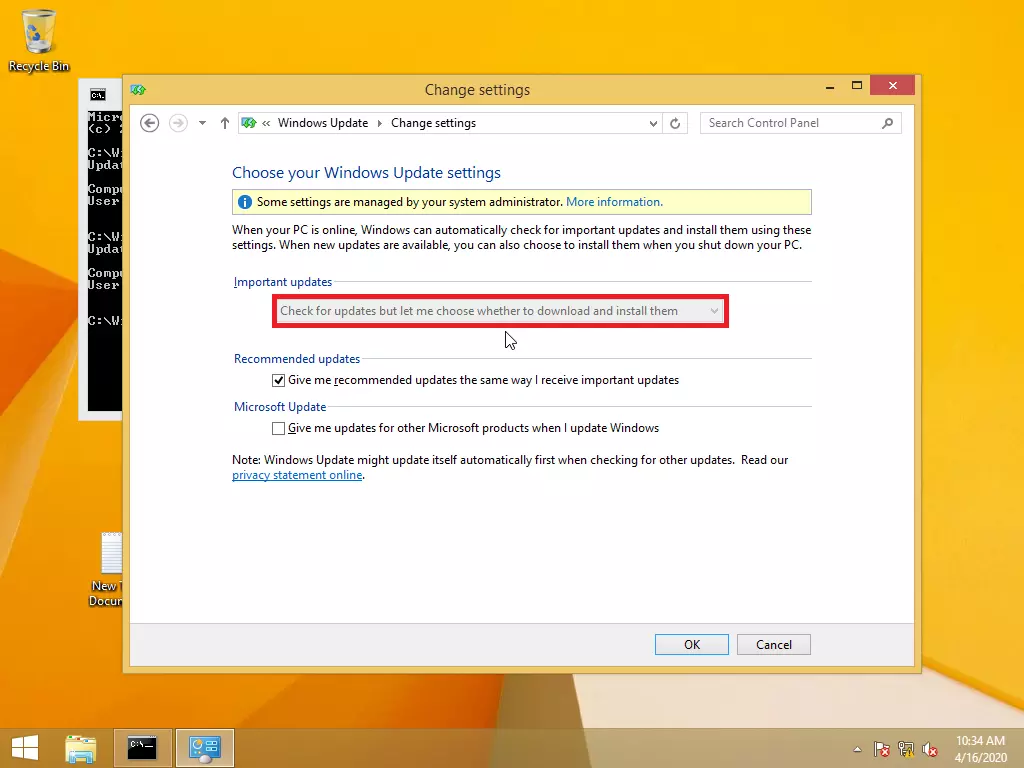Click the Microsoft Update section label
The height and width of the screenshot is (768, 1024).
click(x=280, y=407)
